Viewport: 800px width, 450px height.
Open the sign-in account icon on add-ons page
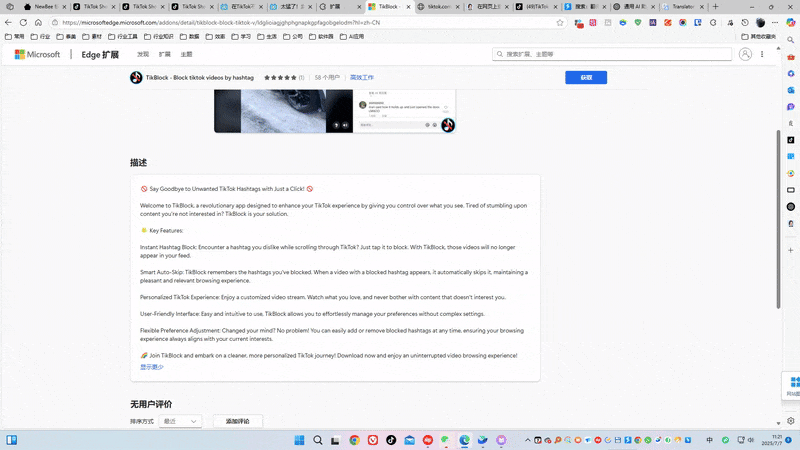click(x=745, y=54)
